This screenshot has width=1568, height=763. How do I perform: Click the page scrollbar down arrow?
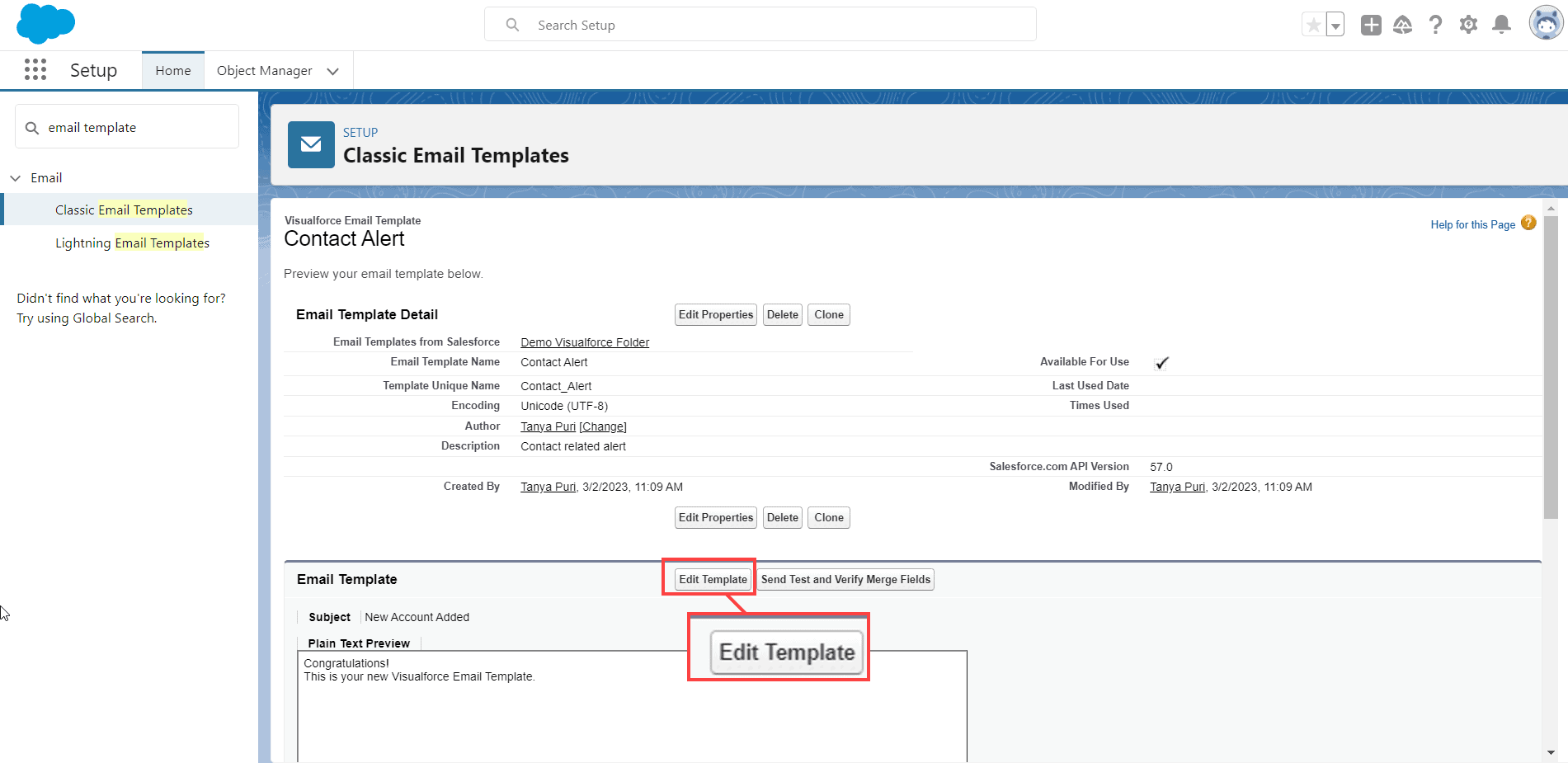[x=1551, y=752]
